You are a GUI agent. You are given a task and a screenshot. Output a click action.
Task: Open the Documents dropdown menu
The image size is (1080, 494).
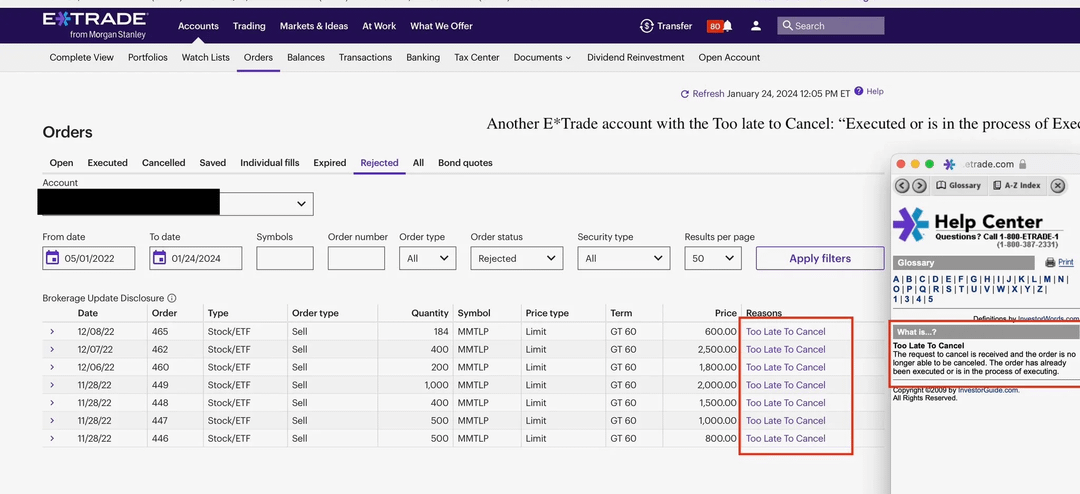tap(542, 58)
